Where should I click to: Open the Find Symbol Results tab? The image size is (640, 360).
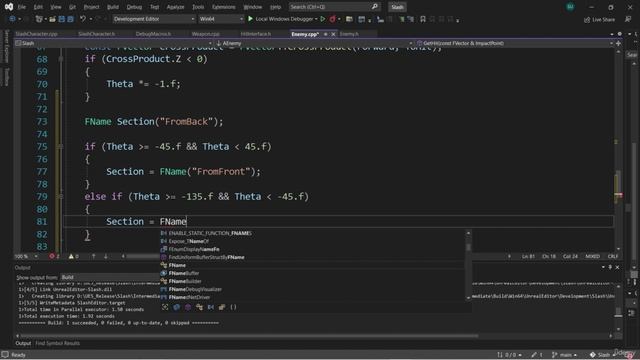(58, 343)
